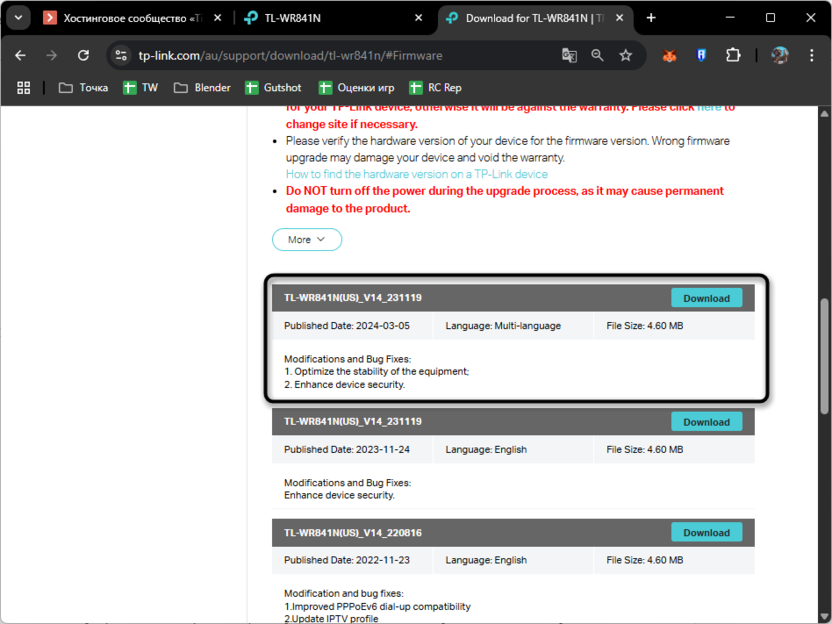Screen dimensions: 832x624
Task: Open the Точка bookmarks folder
Action: pyautogui.click(x=83, y=88)
